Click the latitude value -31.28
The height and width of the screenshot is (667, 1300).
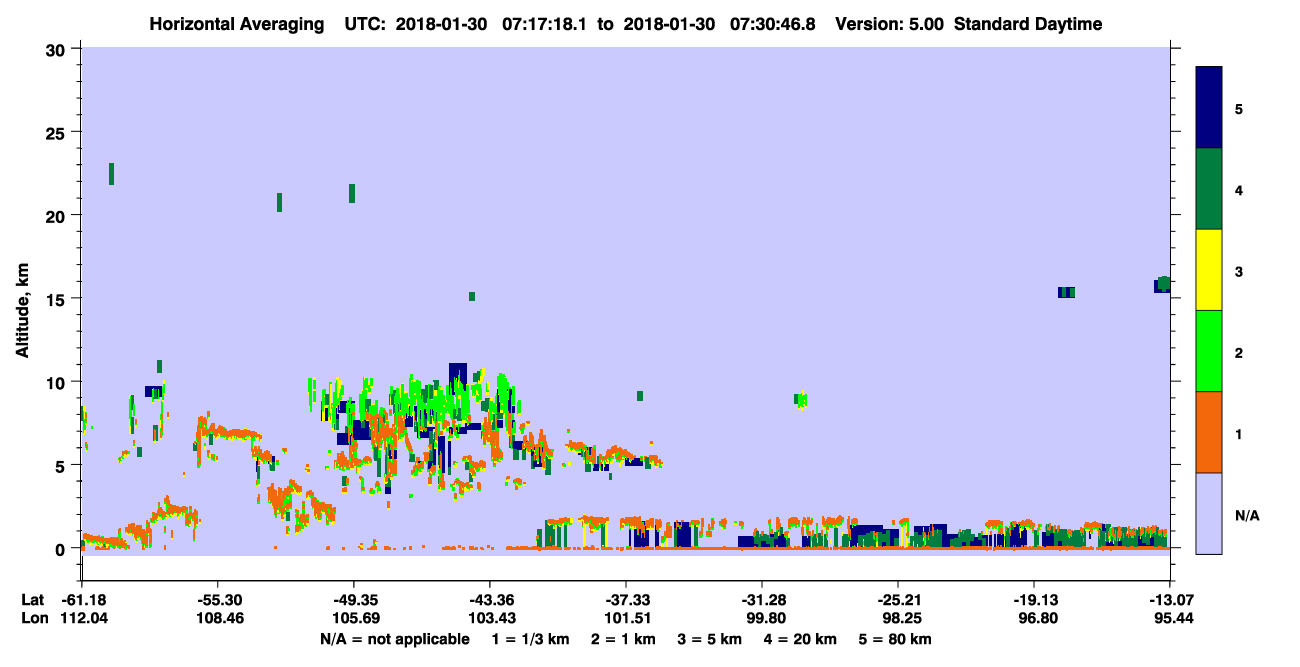pos(761,600)
